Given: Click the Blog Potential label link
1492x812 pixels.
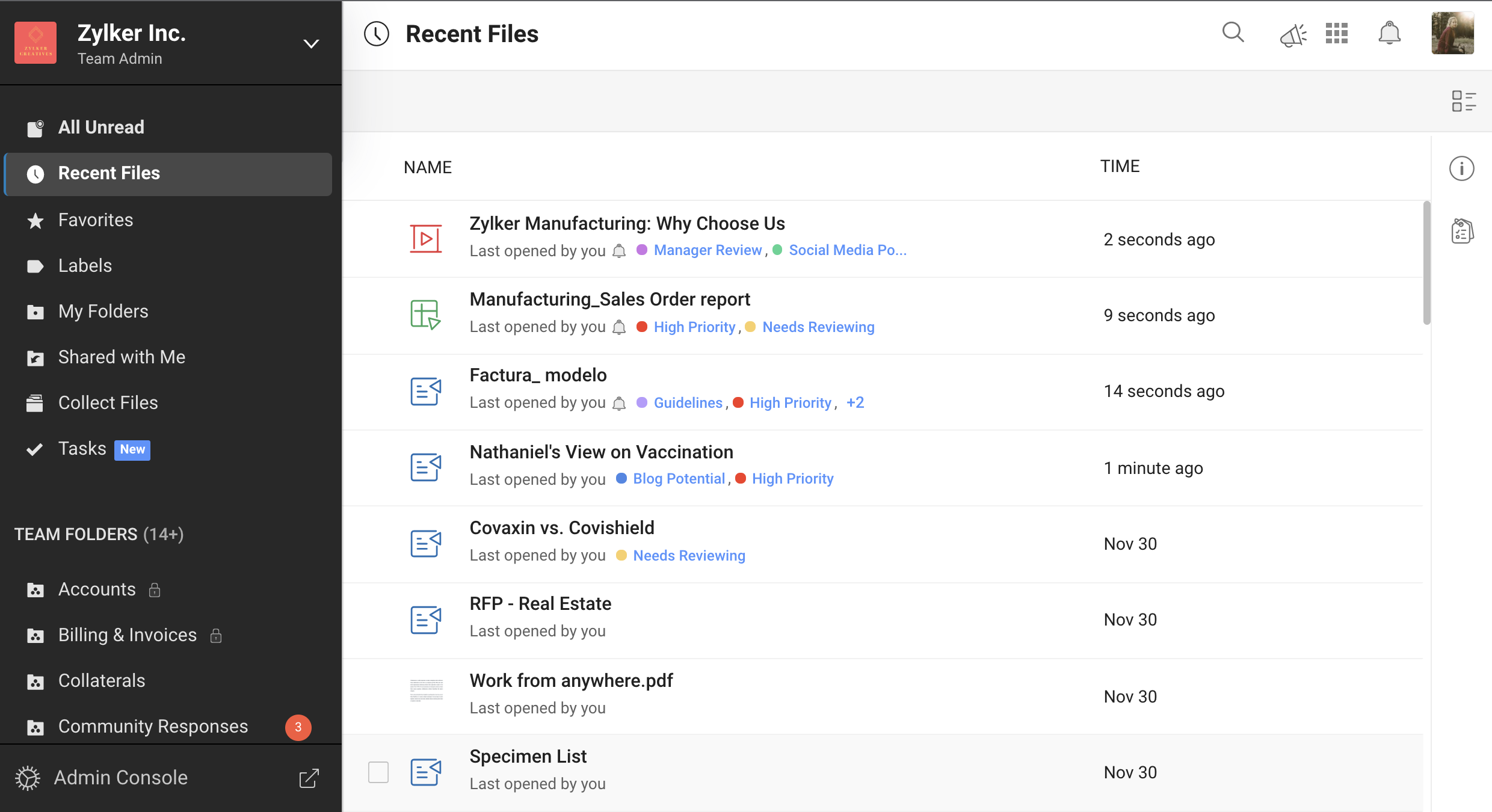Looking at the screenshot, I should pyautogui.click(x=679, y=478).
